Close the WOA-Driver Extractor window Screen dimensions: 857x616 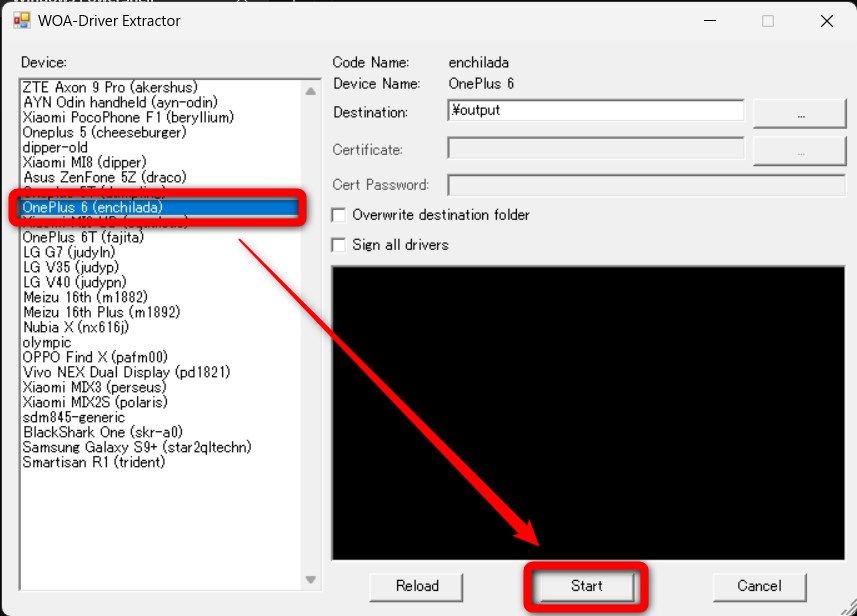click(827, 21)
